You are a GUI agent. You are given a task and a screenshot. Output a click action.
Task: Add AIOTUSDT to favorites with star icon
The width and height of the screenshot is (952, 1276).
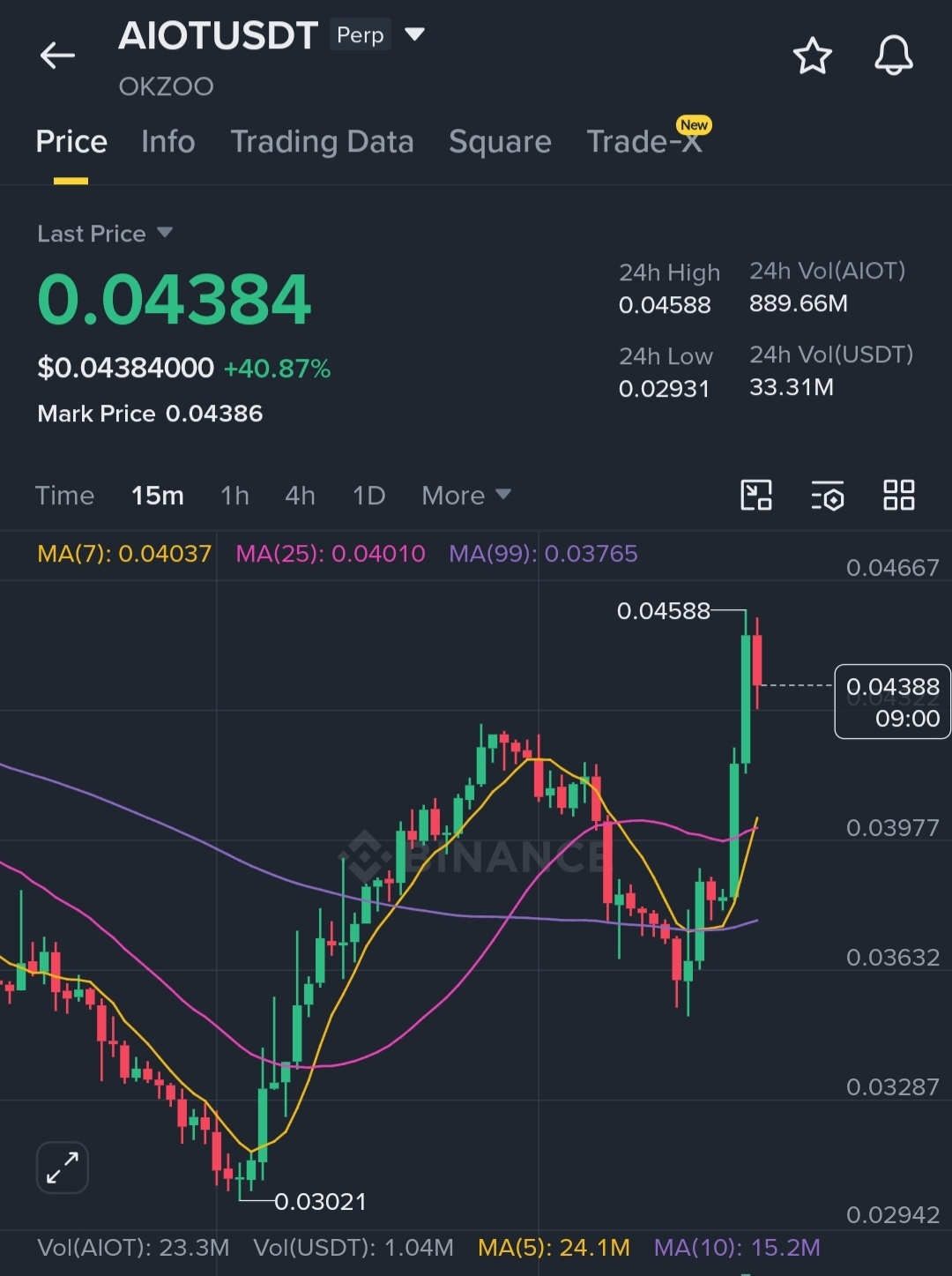(x=812, y=56)
